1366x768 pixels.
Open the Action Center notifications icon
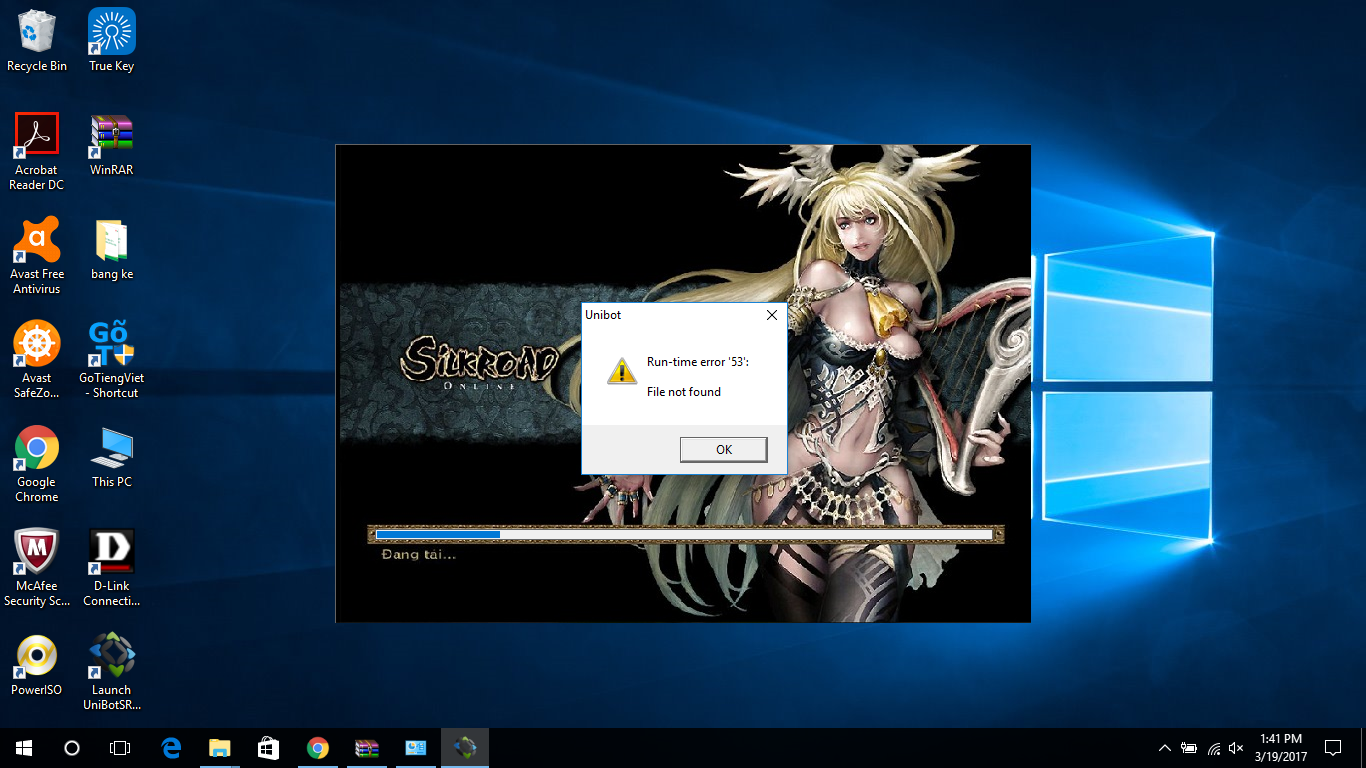[x=1333, y=748]
